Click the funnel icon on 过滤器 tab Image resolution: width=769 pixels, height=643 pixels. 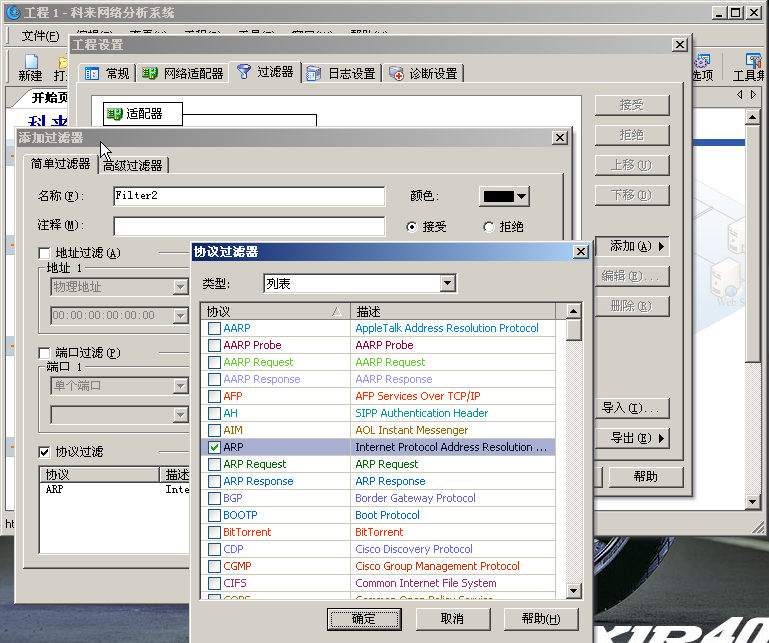(243, 72)
